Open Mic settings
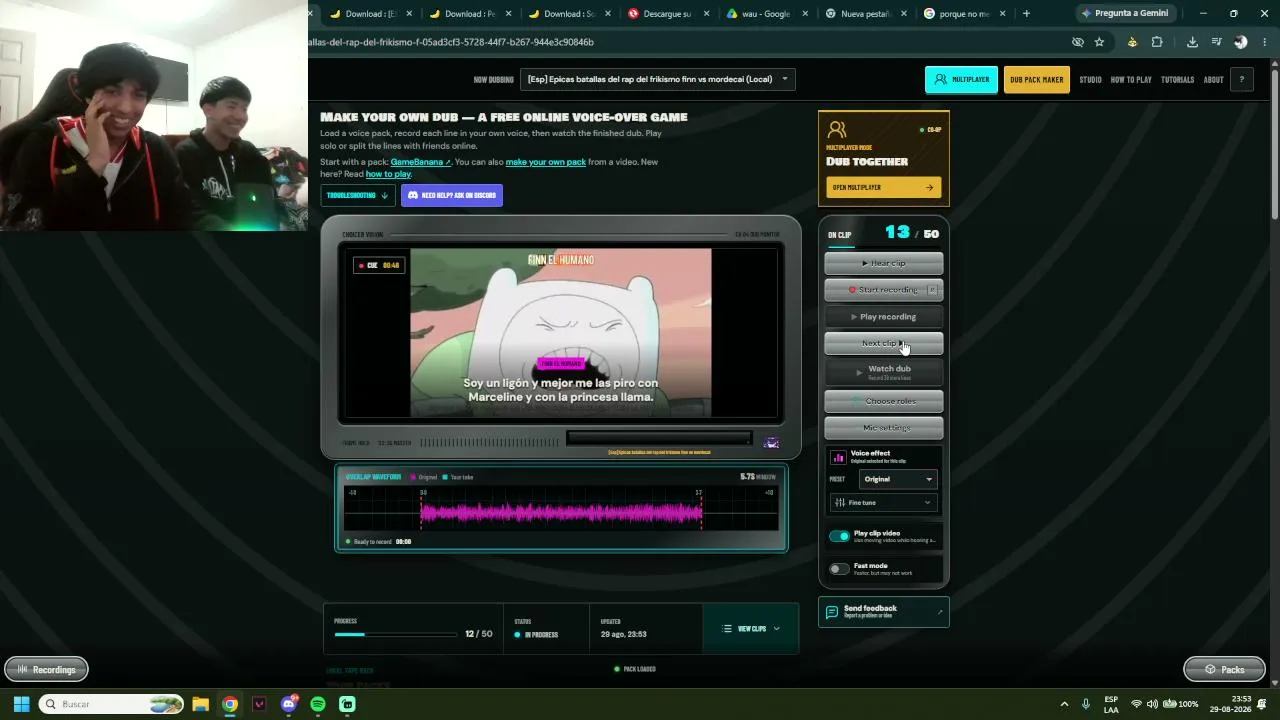 pyautogui.click(x=883, y=428)
